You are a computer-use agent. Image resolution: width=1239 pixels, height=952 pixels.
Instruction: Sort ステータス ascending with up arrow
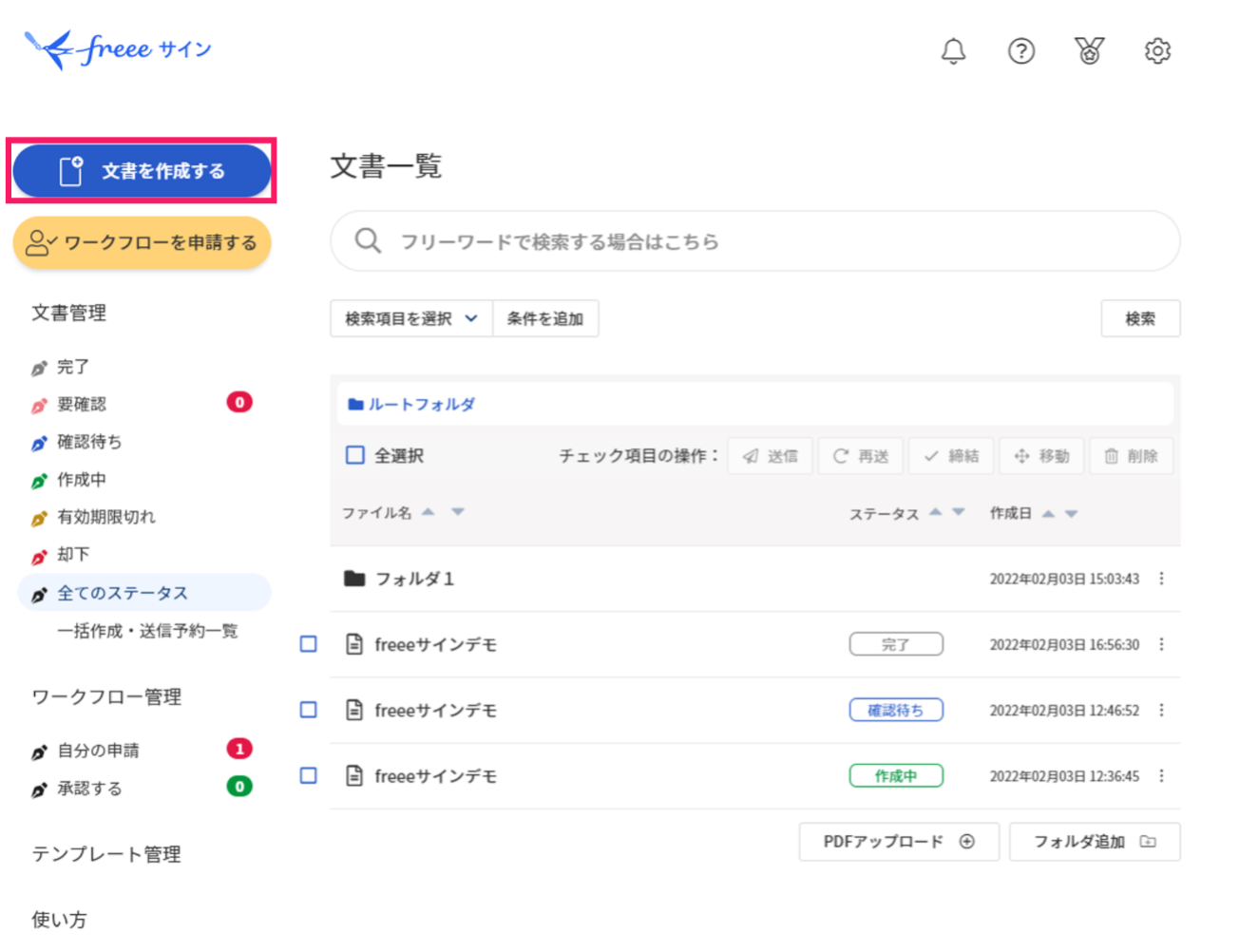coord(935,511)
